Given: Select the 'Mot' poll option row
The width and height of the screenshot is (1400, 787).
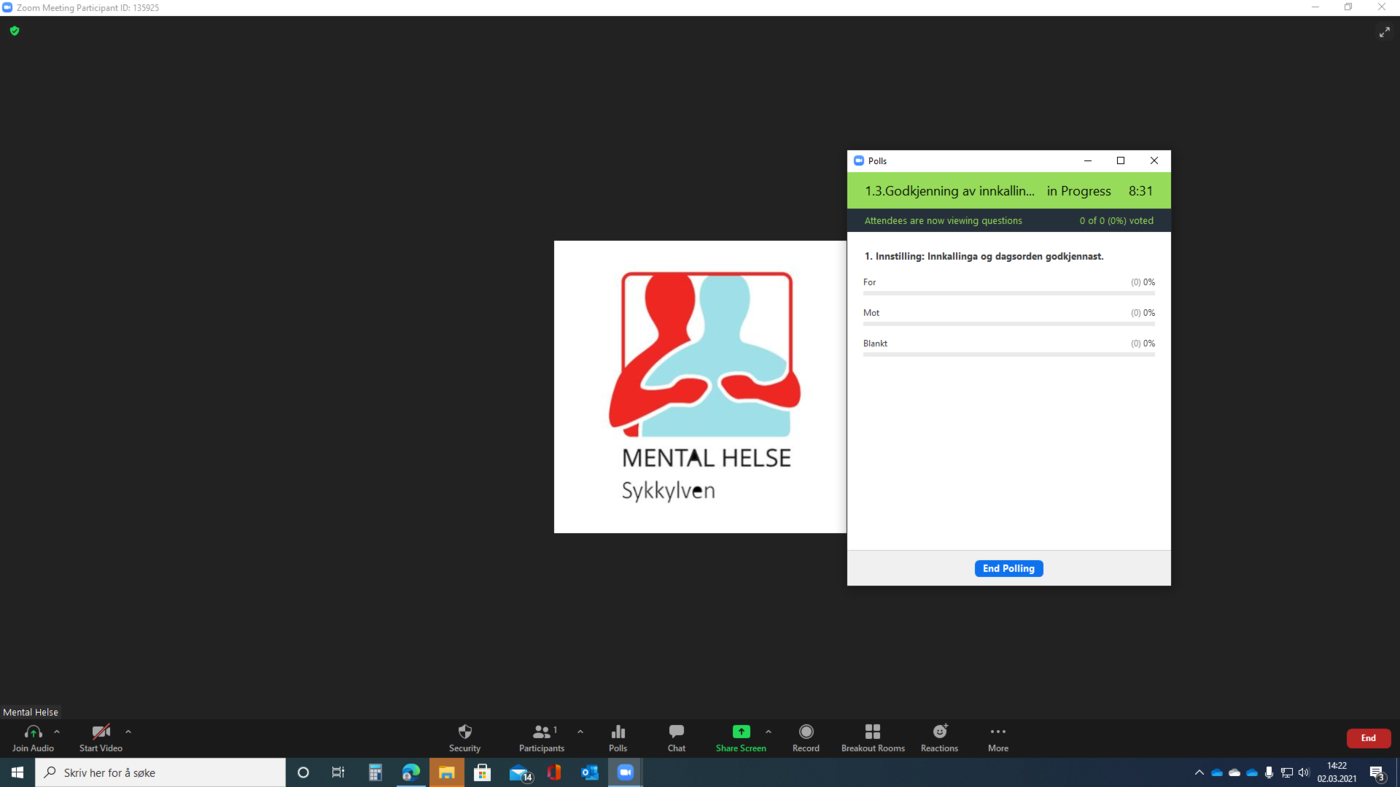Looking at the screenshot, I should point(1009,316).
